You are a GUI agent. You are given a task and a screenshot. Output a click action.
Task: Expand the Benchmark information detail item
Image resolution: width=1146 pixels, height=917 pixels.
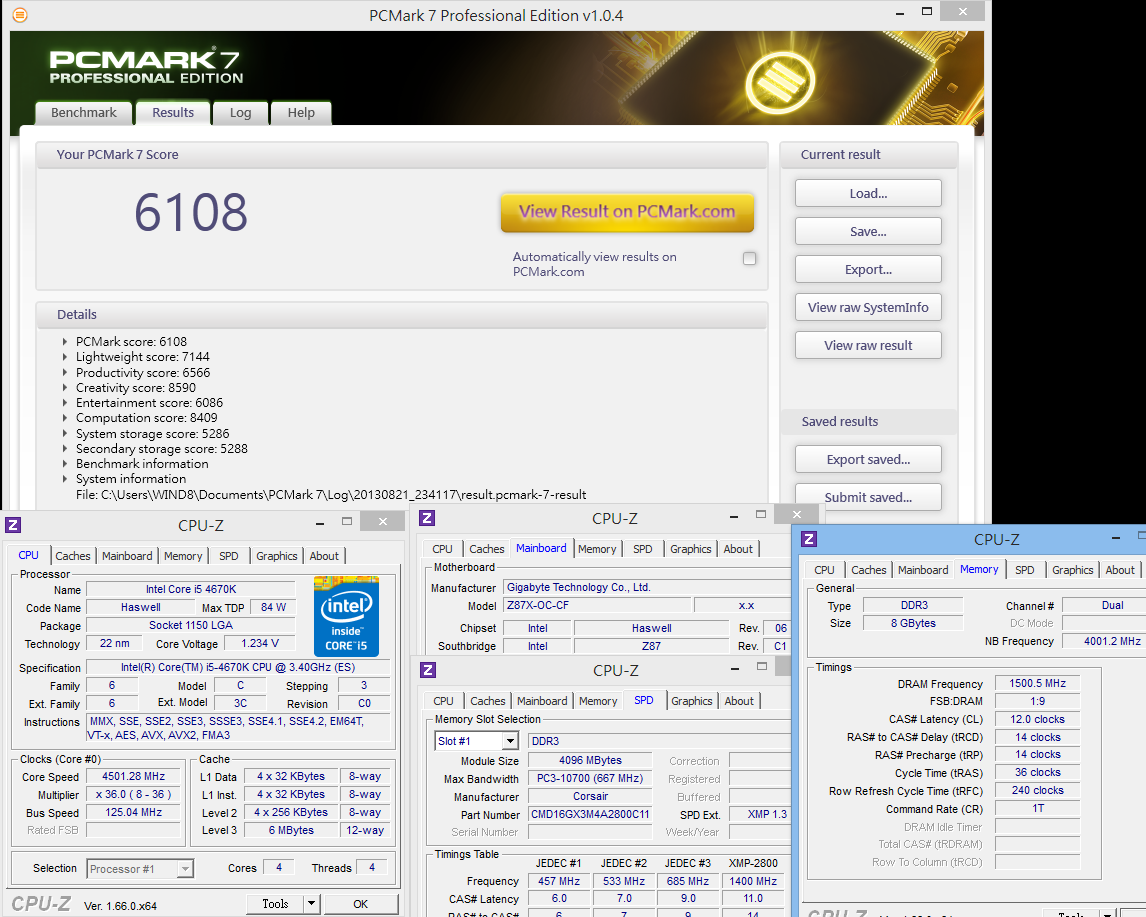(x=66, y=464)
